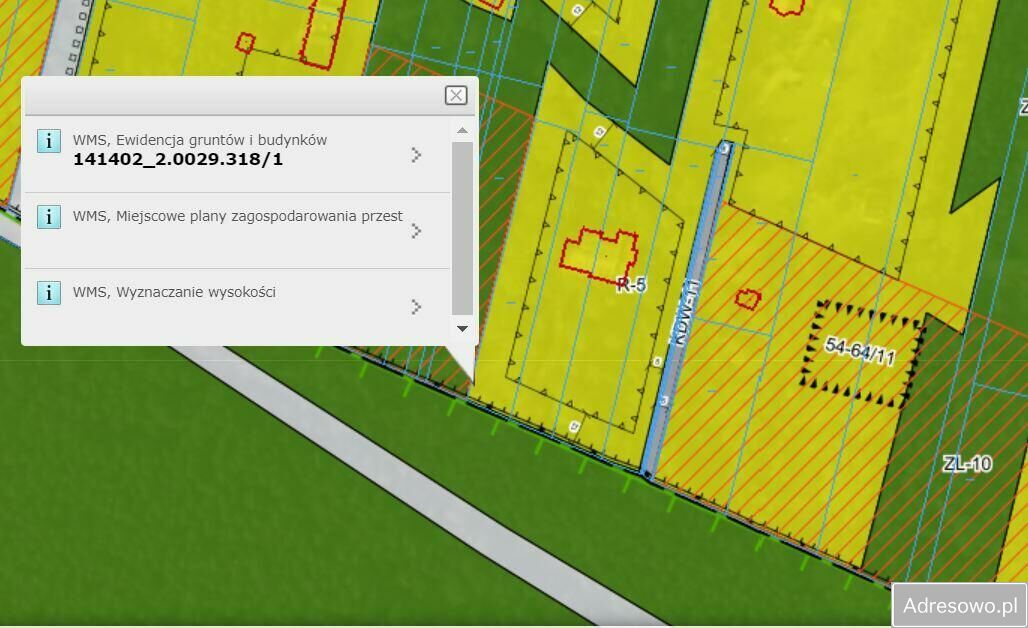
Task: Click the Adresowo.pl link
Action: point(960,605)
